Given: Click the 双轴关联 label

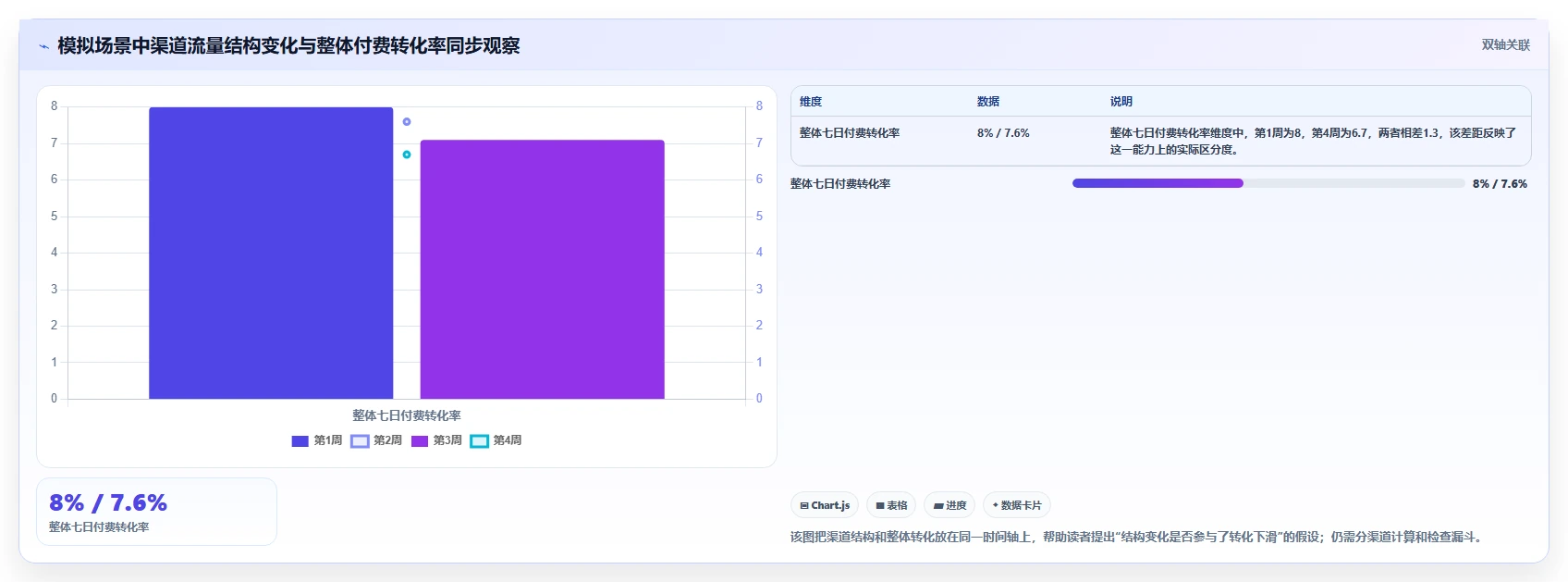Looking at the screenshot, I should click(1506, 44).
